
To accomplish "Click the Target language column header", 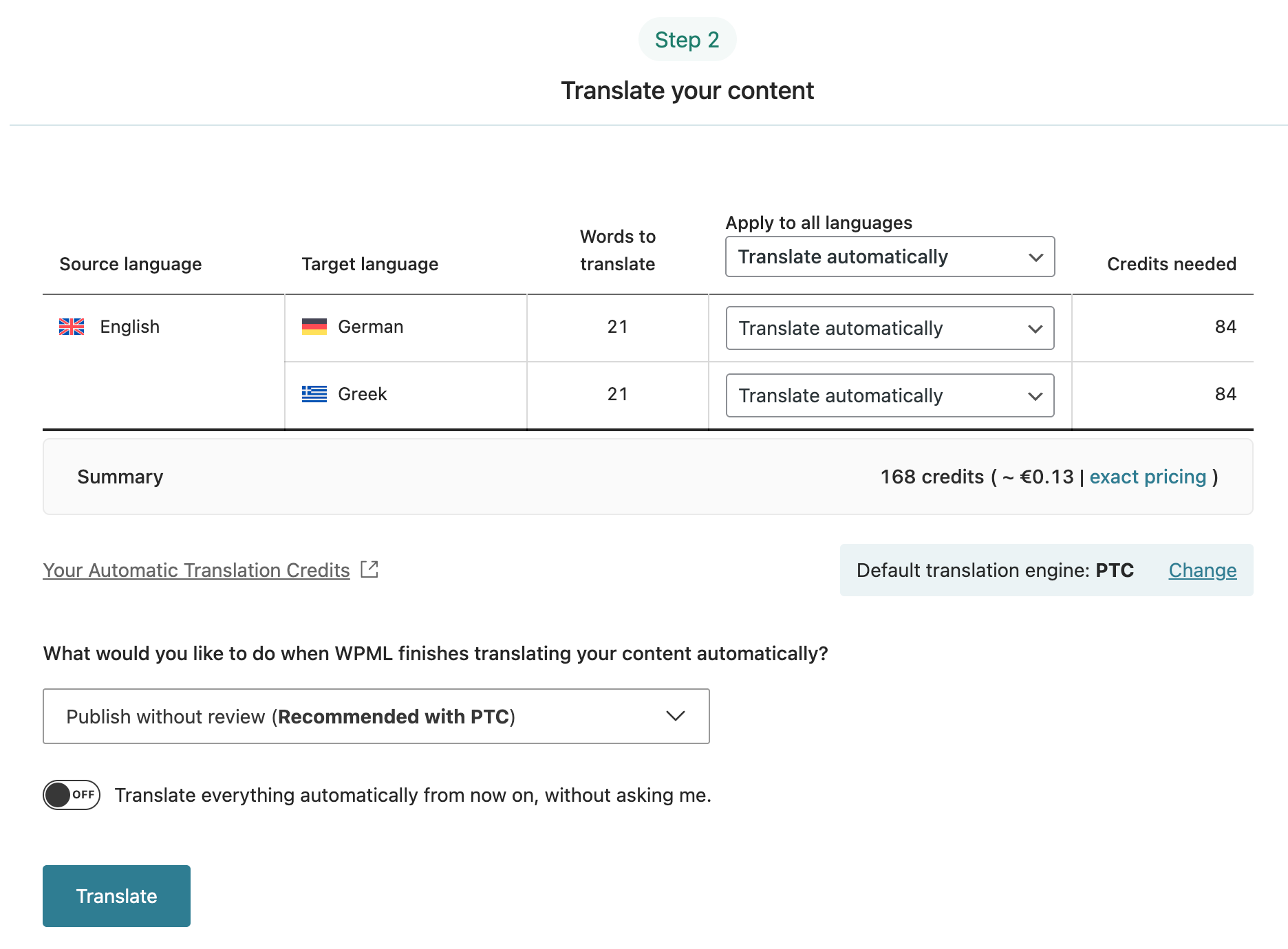I will 369,264.
